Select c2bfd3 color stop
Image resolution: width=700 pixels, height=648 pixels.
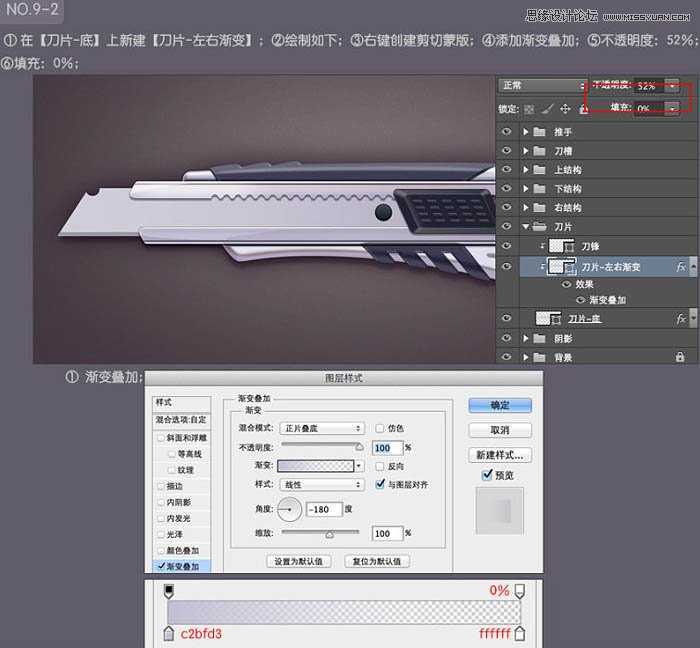(168, 633)
